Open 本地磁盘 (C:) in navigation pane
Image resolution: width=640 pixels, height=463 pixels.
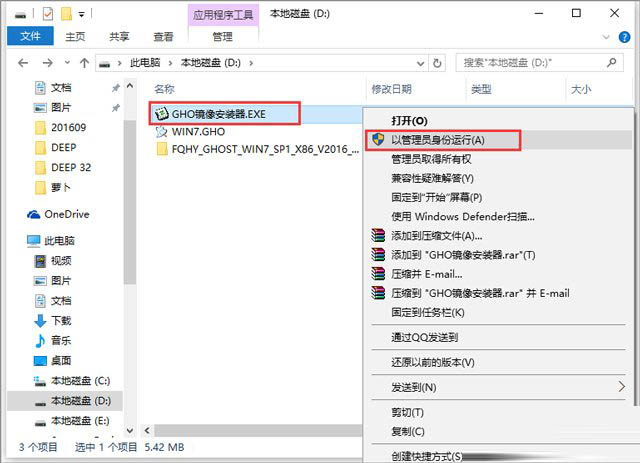(x=80, y=381)
